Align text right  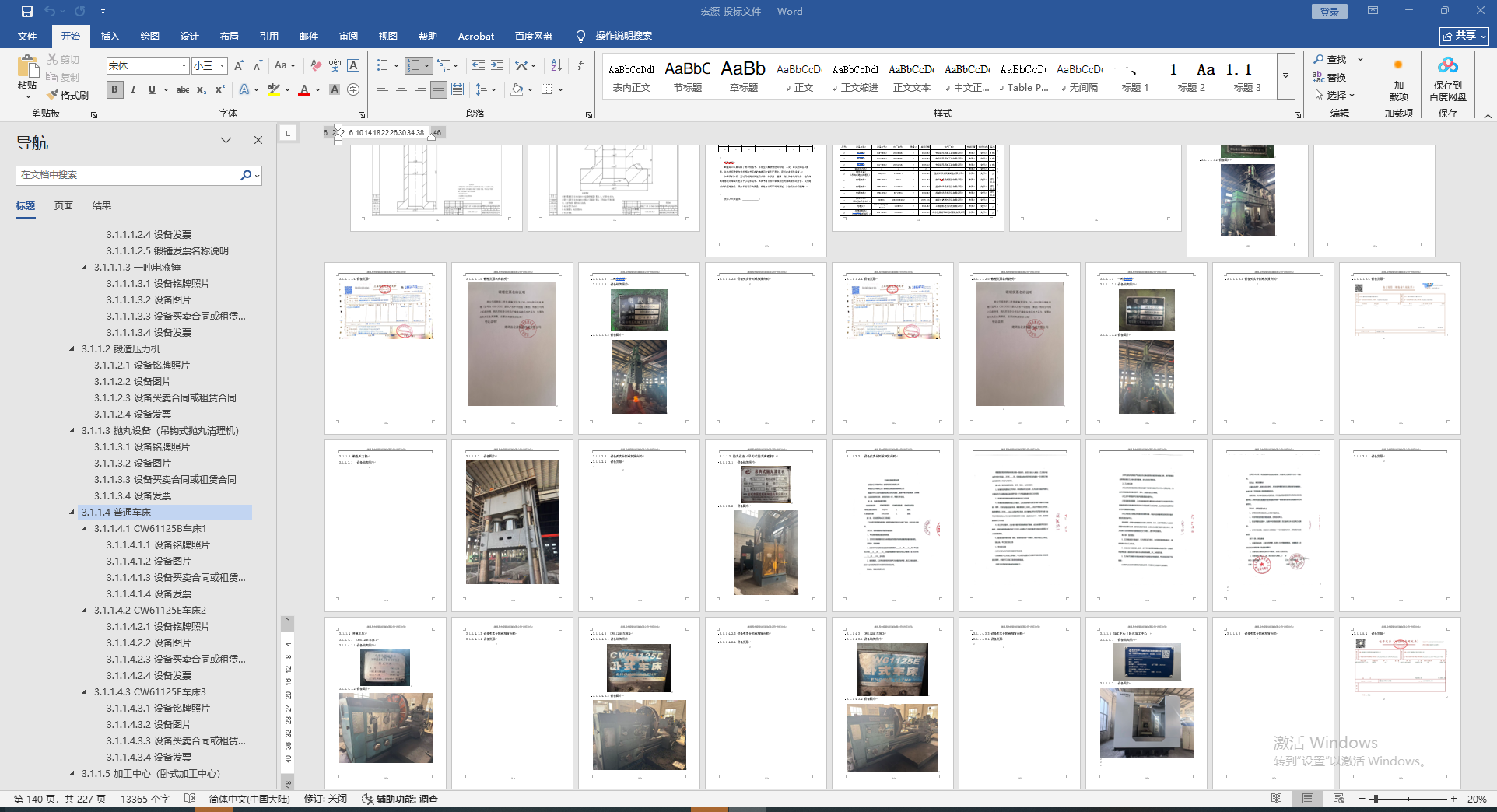tap(420, 89)
